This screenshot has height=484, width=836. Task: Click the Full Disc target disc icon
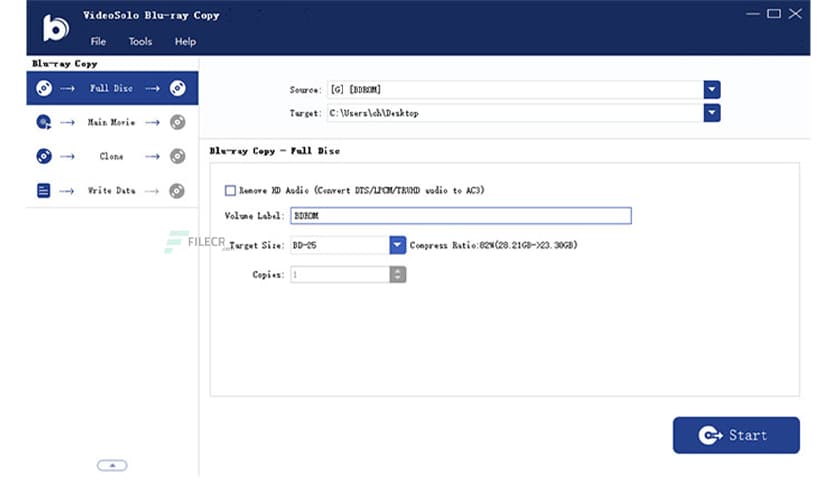[178, 88]
